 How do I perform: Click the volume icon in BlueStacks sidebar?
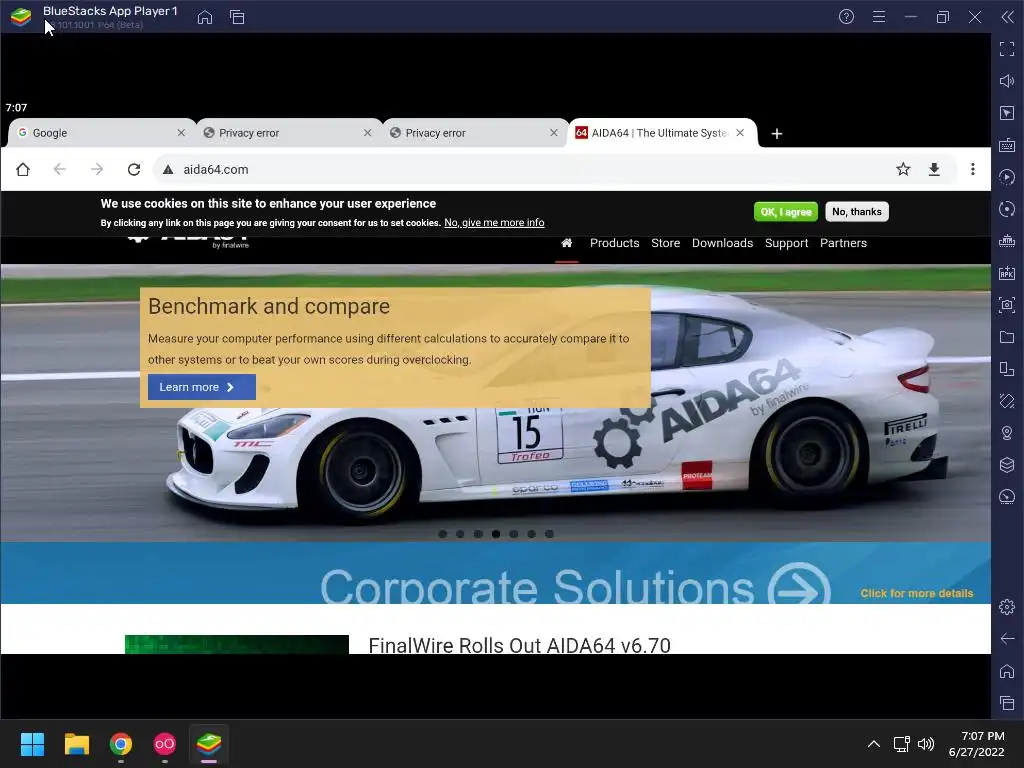coord(1007,81)
